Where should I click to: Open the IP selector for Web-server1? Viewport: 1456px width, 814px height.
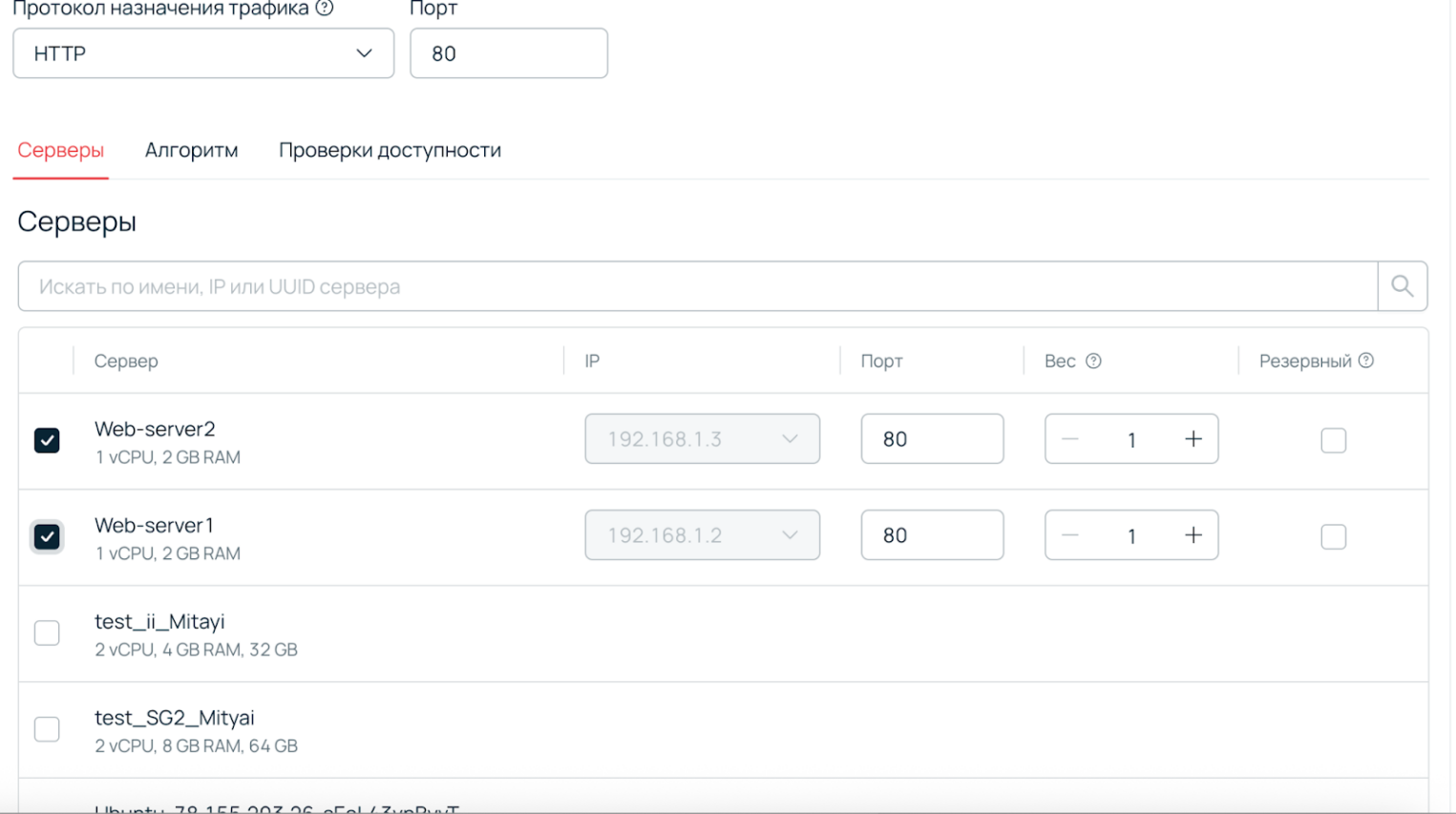(x=702, y=535)
